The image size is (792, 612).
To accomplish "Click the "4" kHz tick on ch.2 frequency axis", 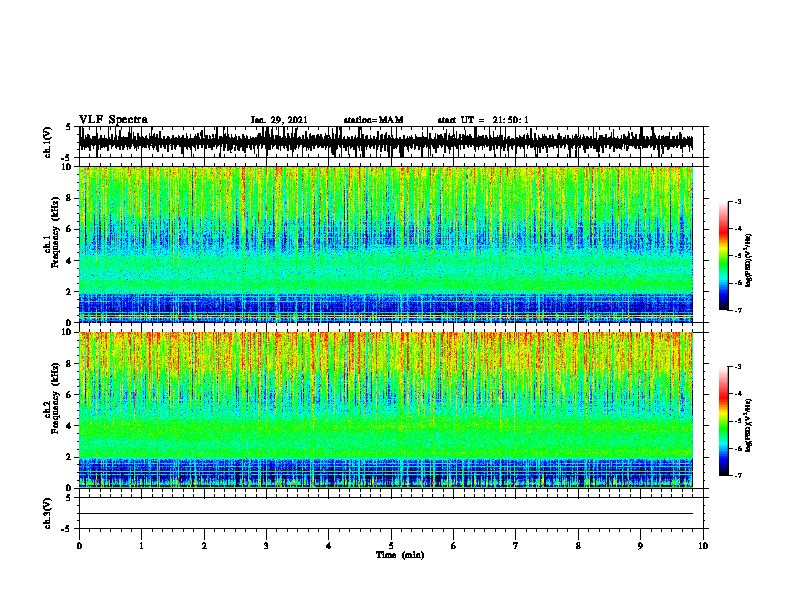I will (69, 426).
